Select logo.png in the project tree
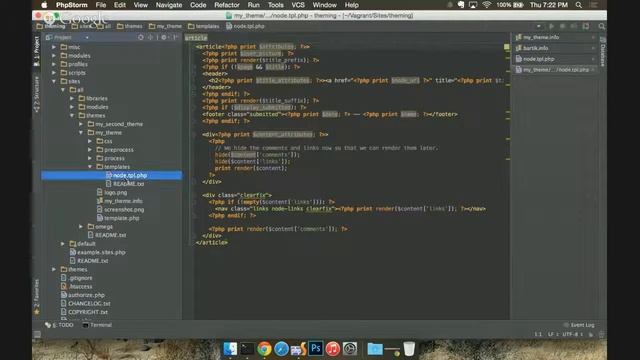 point(116,192)
